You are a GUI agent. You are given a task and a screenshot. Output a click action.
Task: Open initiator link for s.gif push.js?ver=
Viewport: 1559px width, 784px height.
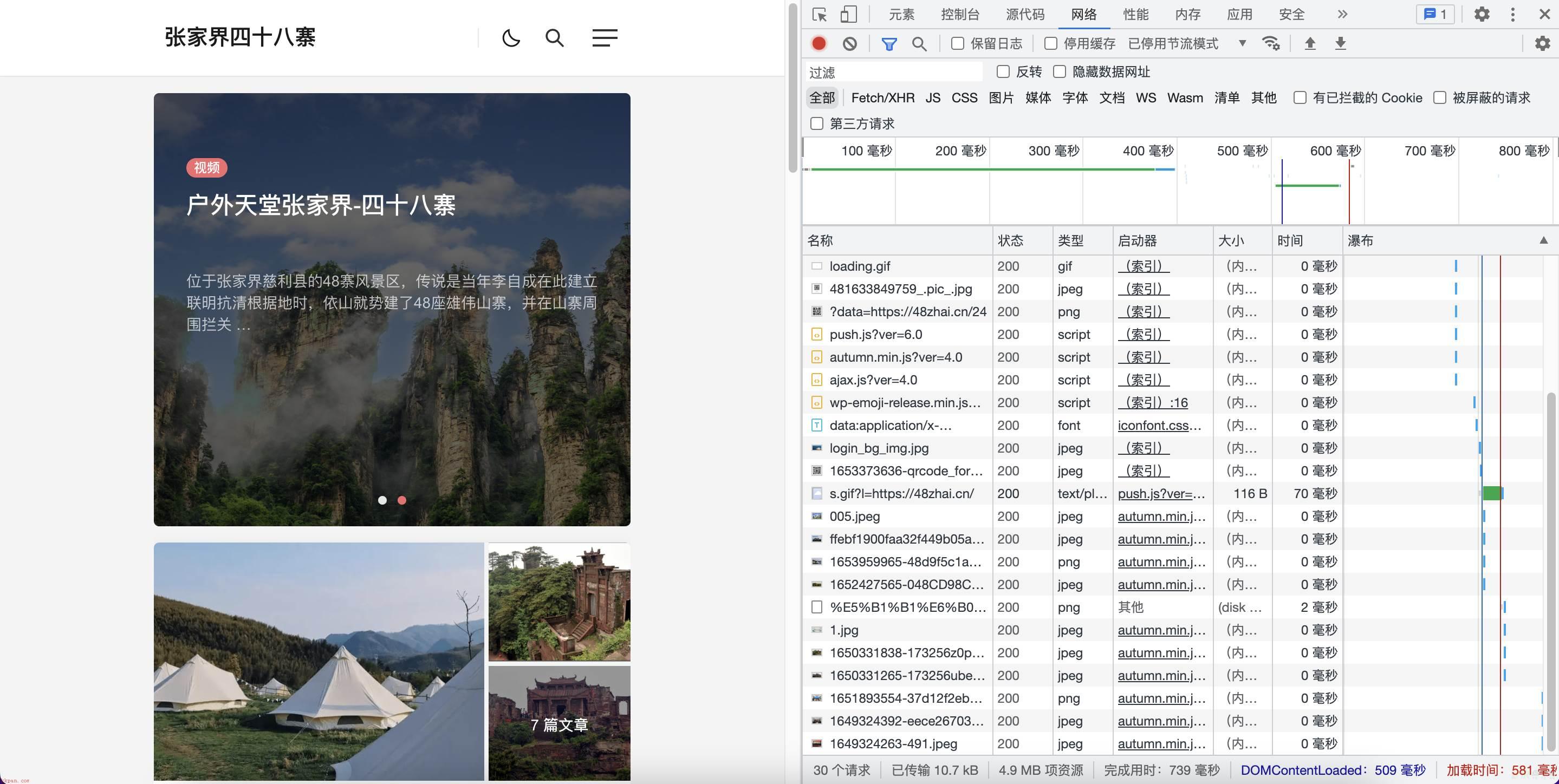click(x=1161, y=494)
